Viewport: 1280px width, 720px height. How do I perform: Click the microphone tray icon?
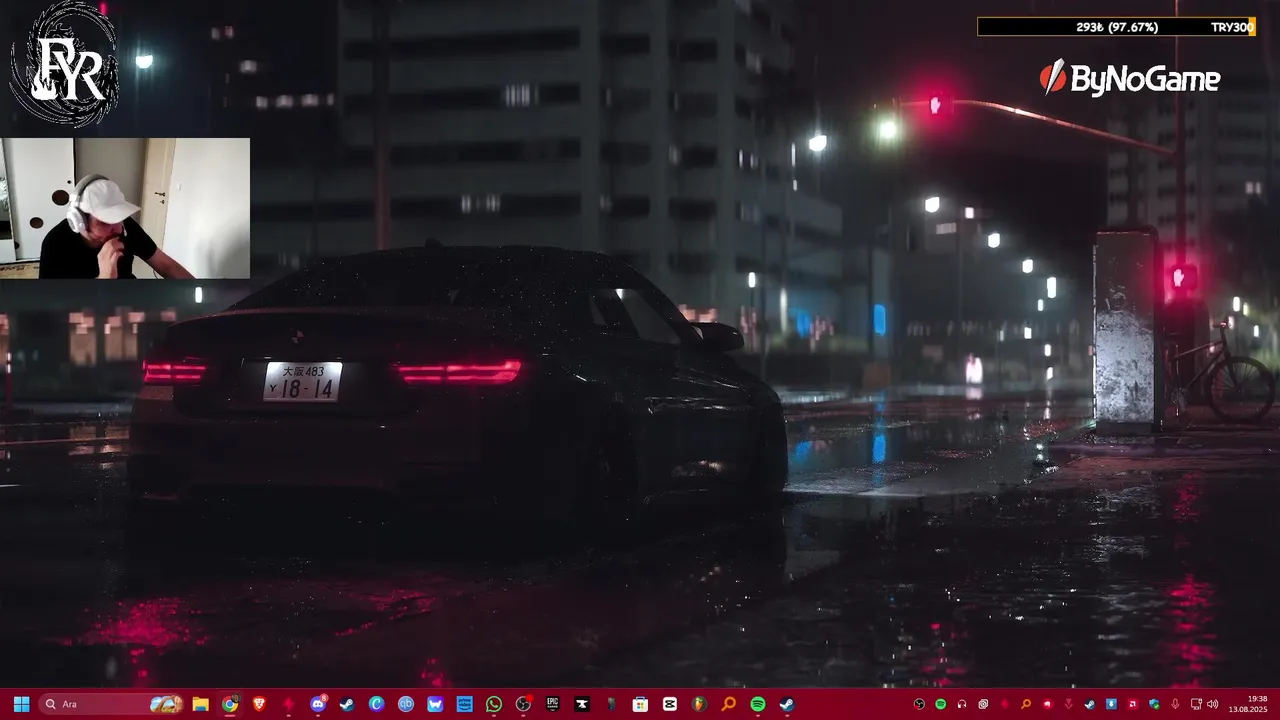[1175, 704]
